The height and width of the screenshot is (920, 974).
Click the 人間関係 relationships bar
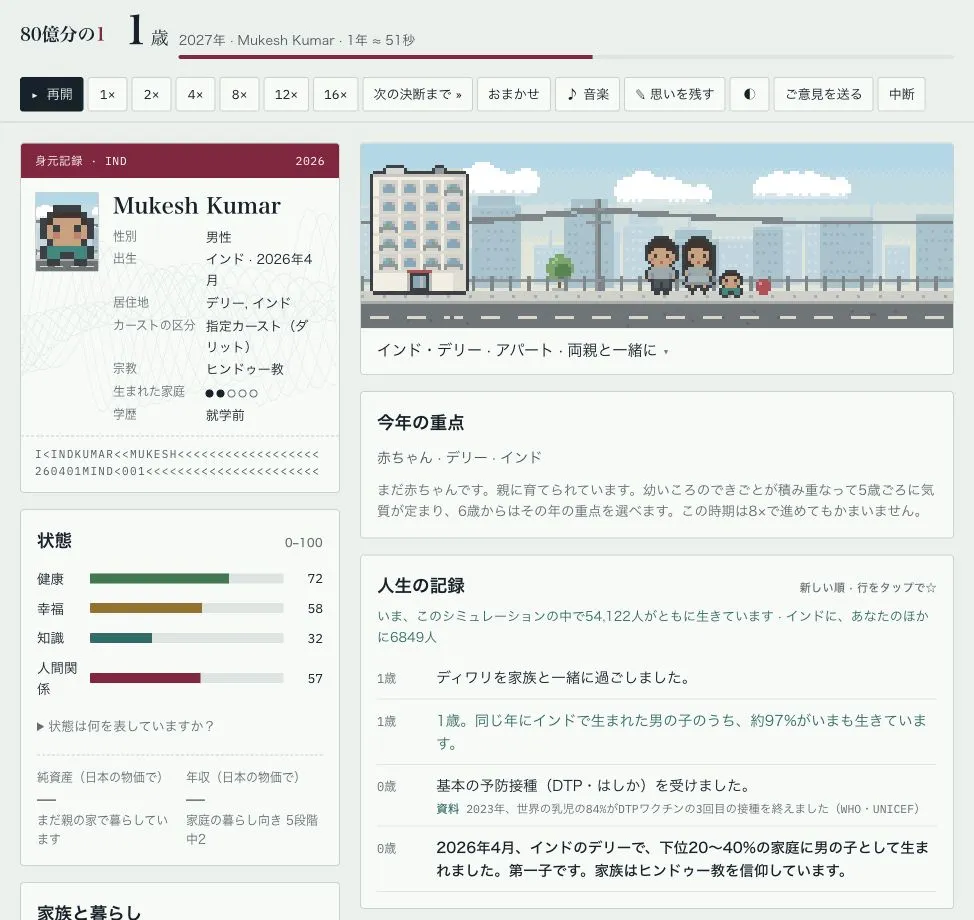tap(186, 678)
